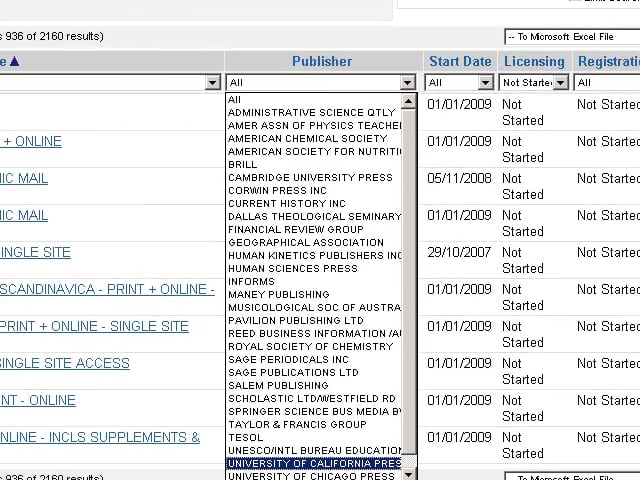Sort by Registration column header
Viewport: 640px width, 480px height.
coord(609,61)
